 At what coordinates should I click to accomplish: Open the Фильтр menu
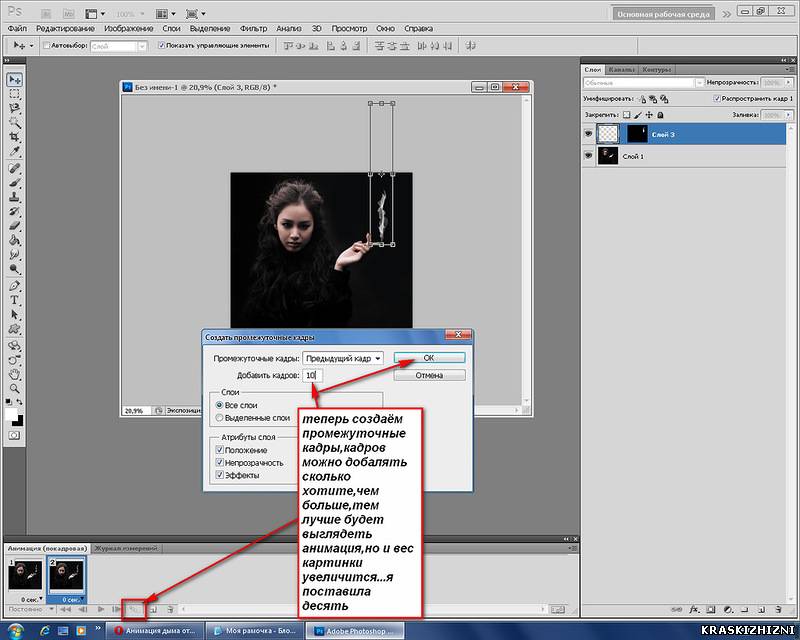253,29
